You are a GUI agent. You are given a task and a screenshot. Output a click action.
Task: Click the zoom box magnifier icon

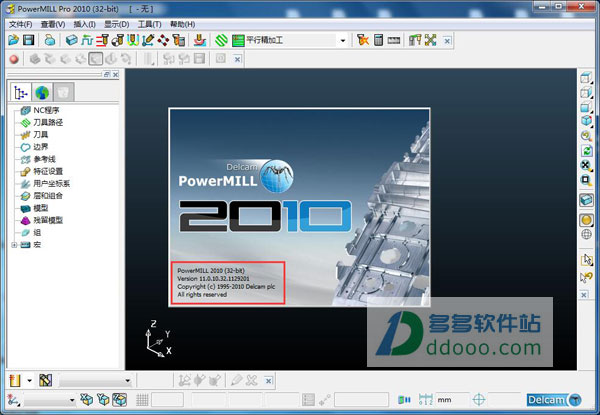(586, 180)
